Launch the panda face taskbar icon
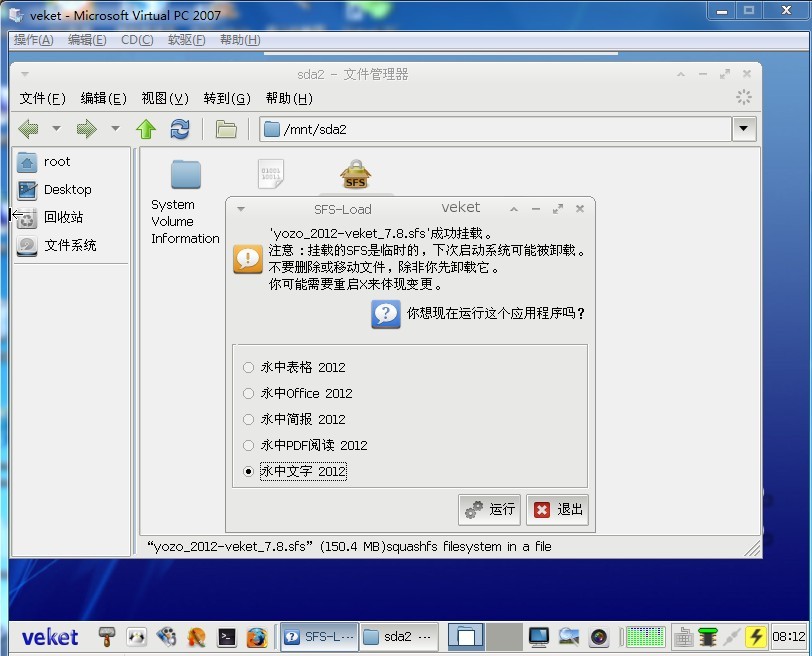812x656 pixels. coord(137,637)
